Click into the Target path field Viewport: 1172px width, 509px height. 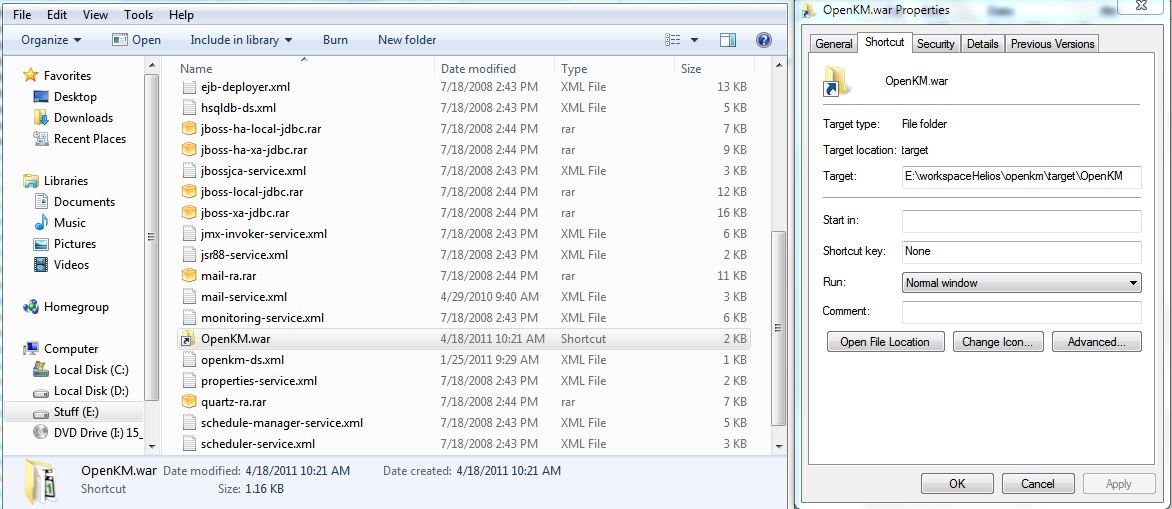(x=1021, y=176)
